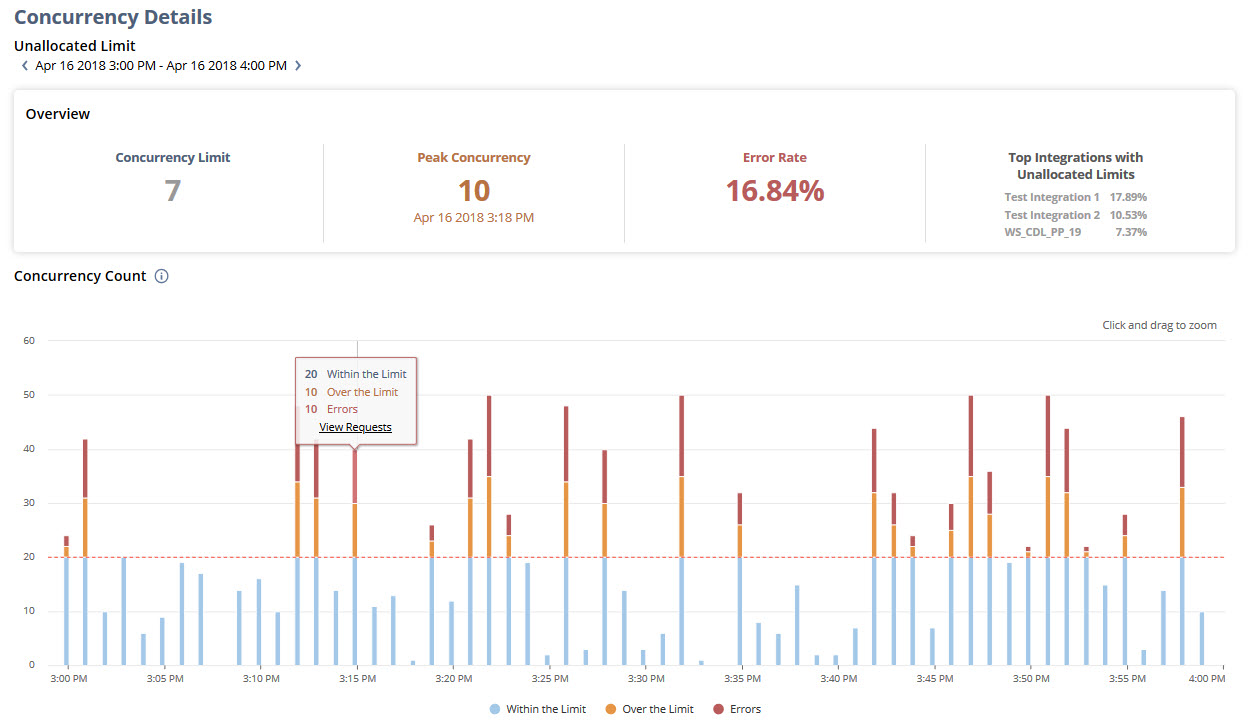Image resolution: width=1251 pixels, height=724 pixels.
Task: Click the 3:25 PM axis label
Action: click(x=549, y=679)
